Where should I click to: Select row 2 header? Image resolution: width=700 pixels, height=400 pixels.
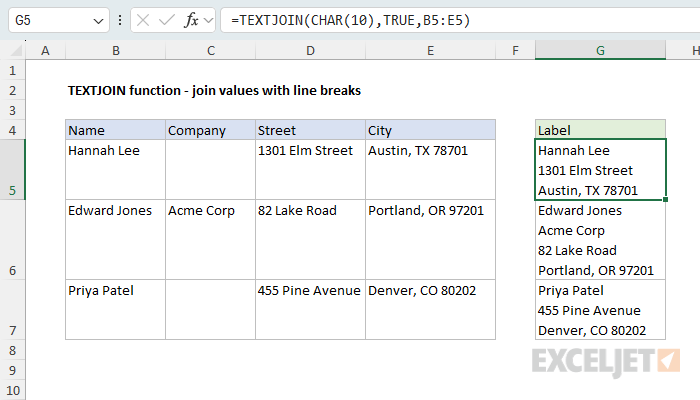pos(12,90)
